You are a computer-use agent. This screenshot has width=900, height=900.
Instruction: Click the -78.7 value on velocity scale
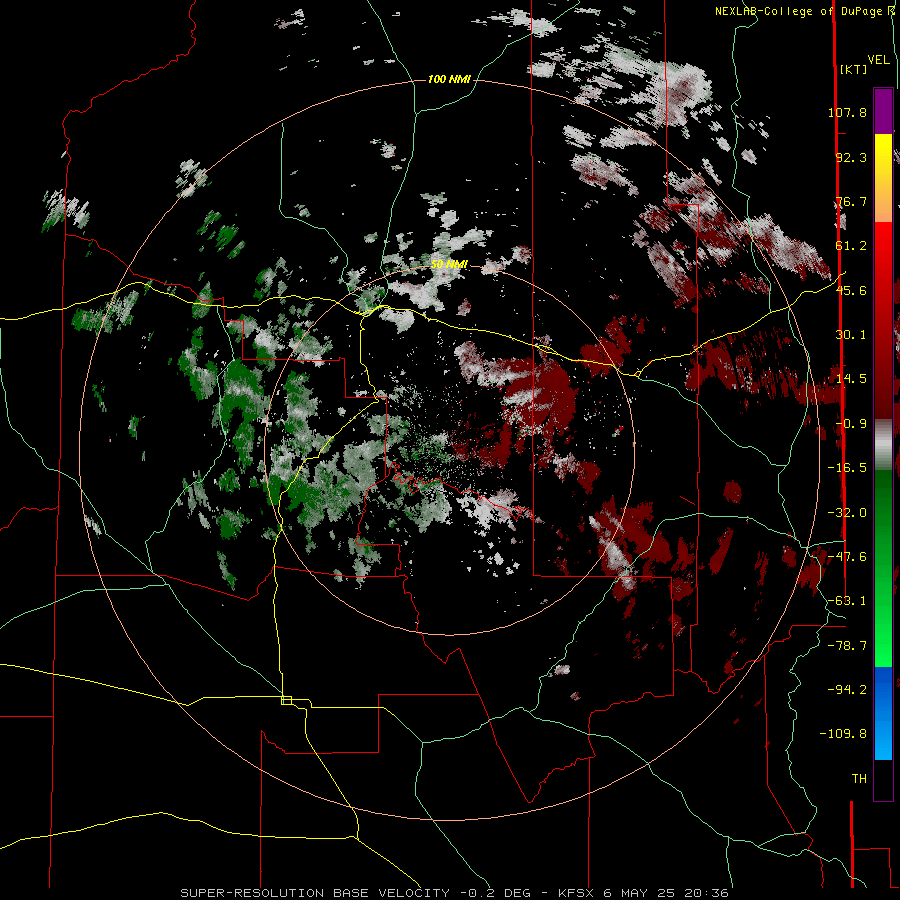tap(847, 646)
